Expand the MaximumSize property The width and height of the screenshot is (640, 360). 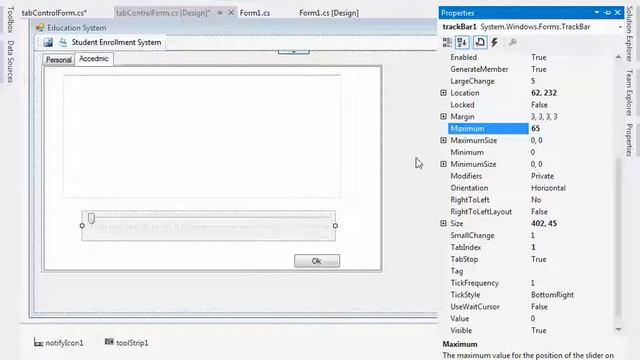click(x=443, y=140)
